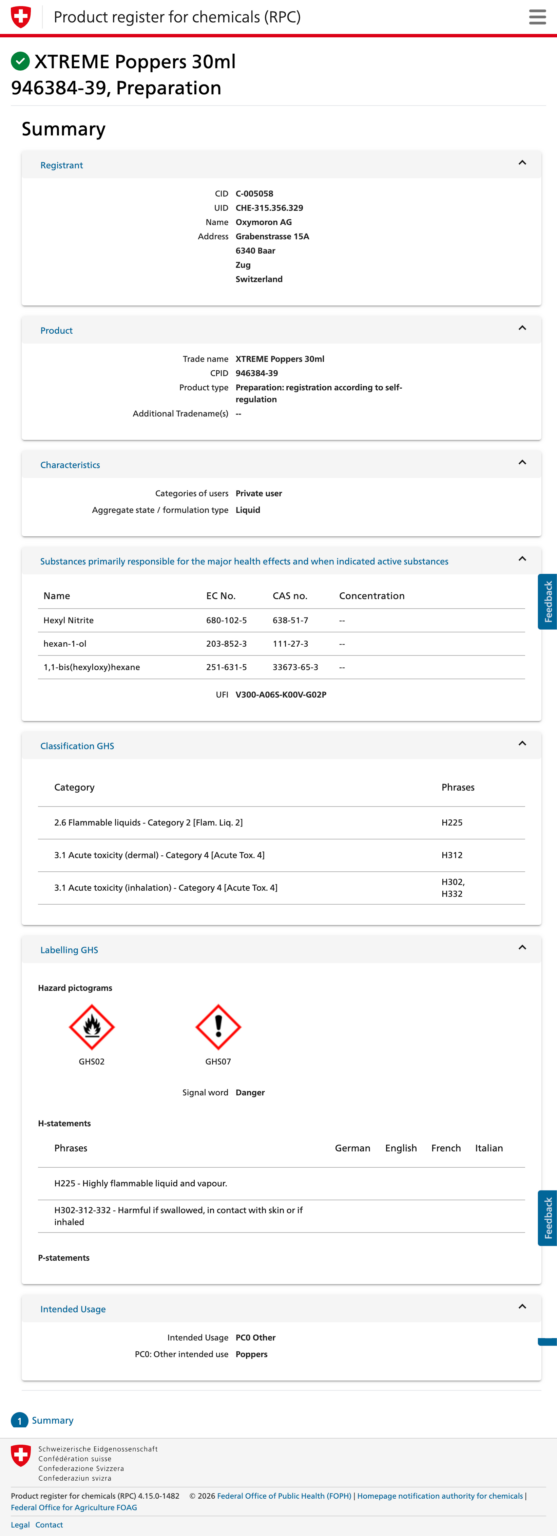Collapse the Product section chevron
557x1536 pixels.
click(522, 328)
